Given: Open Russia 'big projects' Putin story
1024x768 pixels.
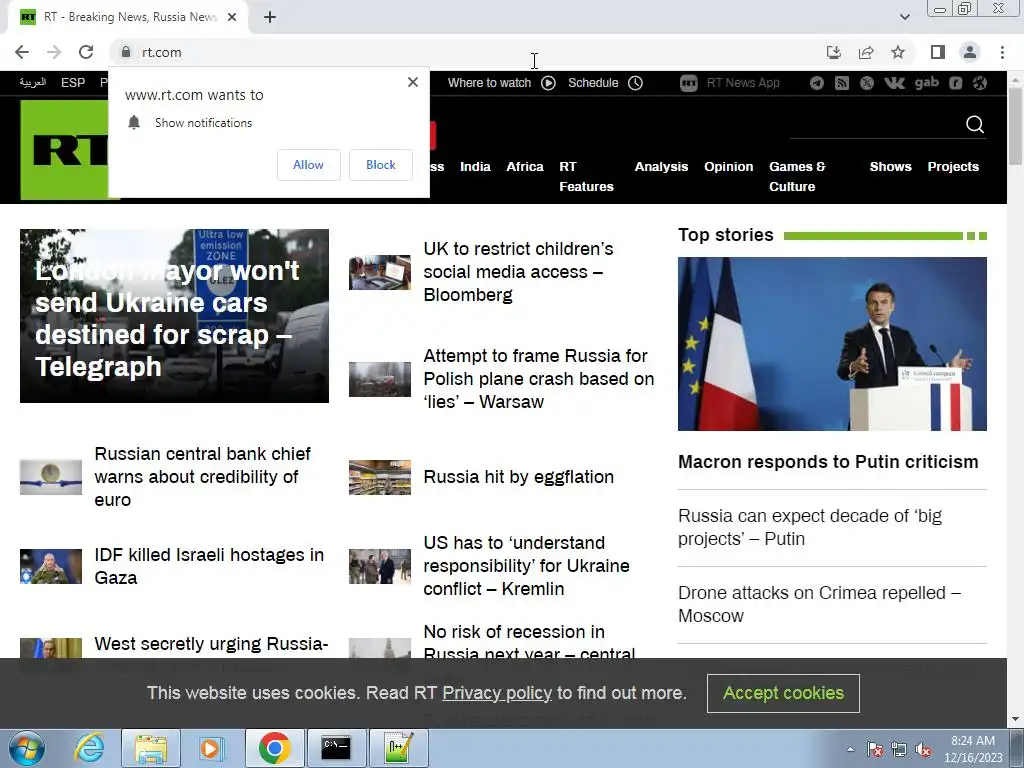Looking at the screenshot, I should (810, 527).
